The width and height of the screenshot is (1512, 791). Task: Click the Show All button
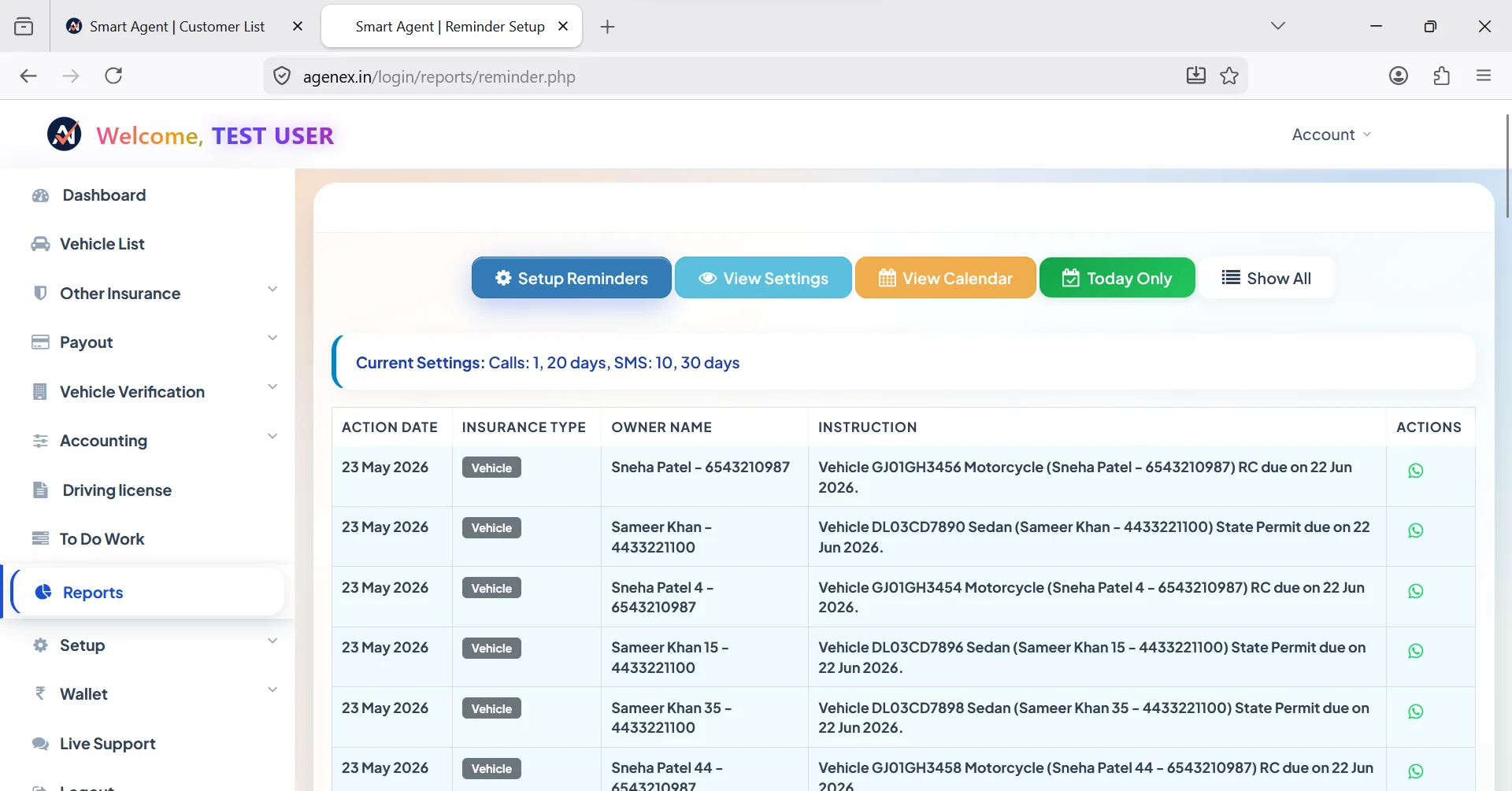click(x=1266, y=278)
